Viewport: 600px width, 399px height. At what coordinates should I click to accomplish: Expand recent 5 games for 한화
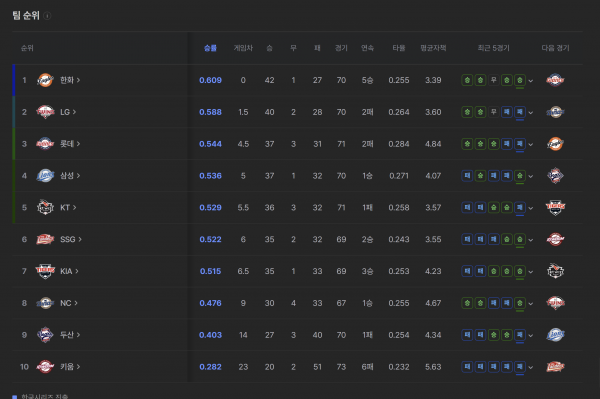531,81
